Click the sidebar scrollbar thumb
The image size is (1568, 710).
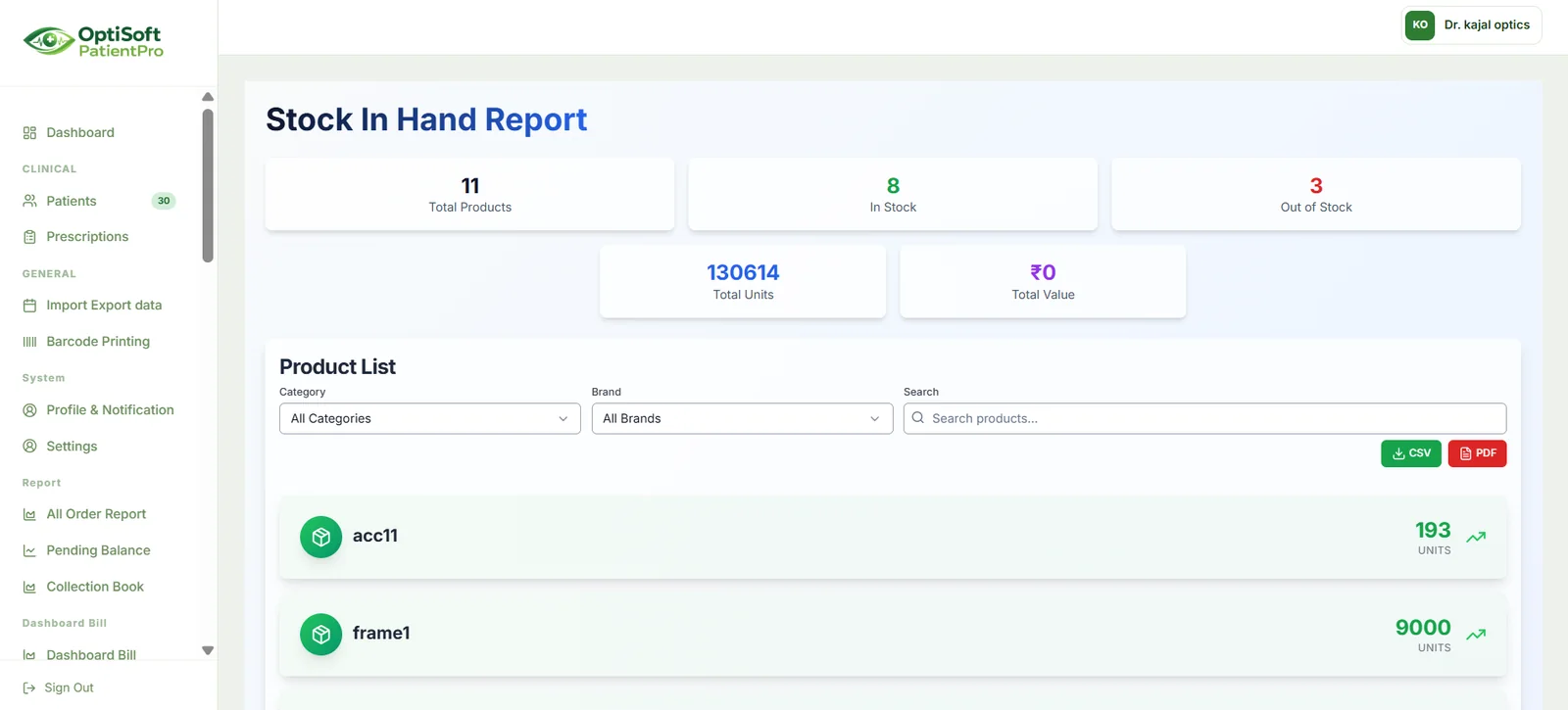tap(208, 185)
